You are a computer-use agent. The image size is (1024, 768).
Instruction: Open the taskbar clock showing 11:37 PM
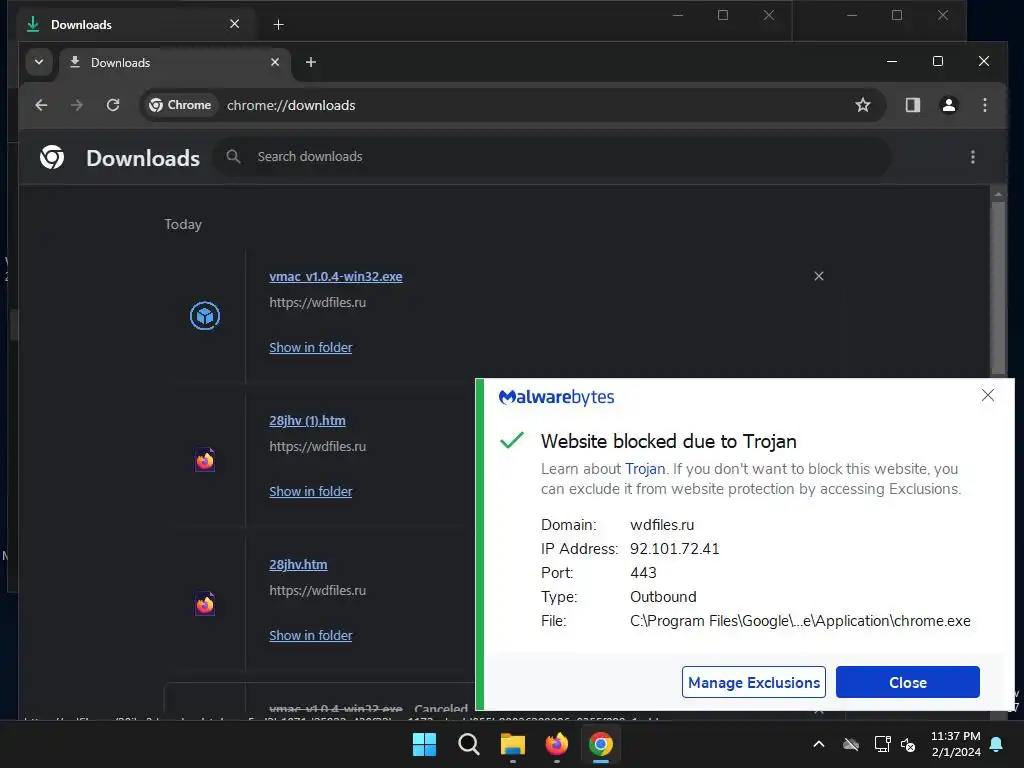[955, 744]
